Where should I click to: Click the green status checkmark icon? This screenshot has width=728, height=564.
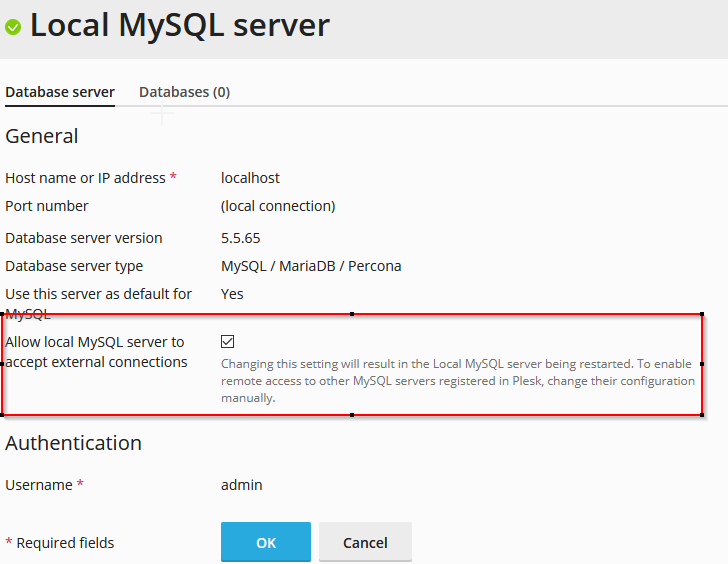(13, 27)
